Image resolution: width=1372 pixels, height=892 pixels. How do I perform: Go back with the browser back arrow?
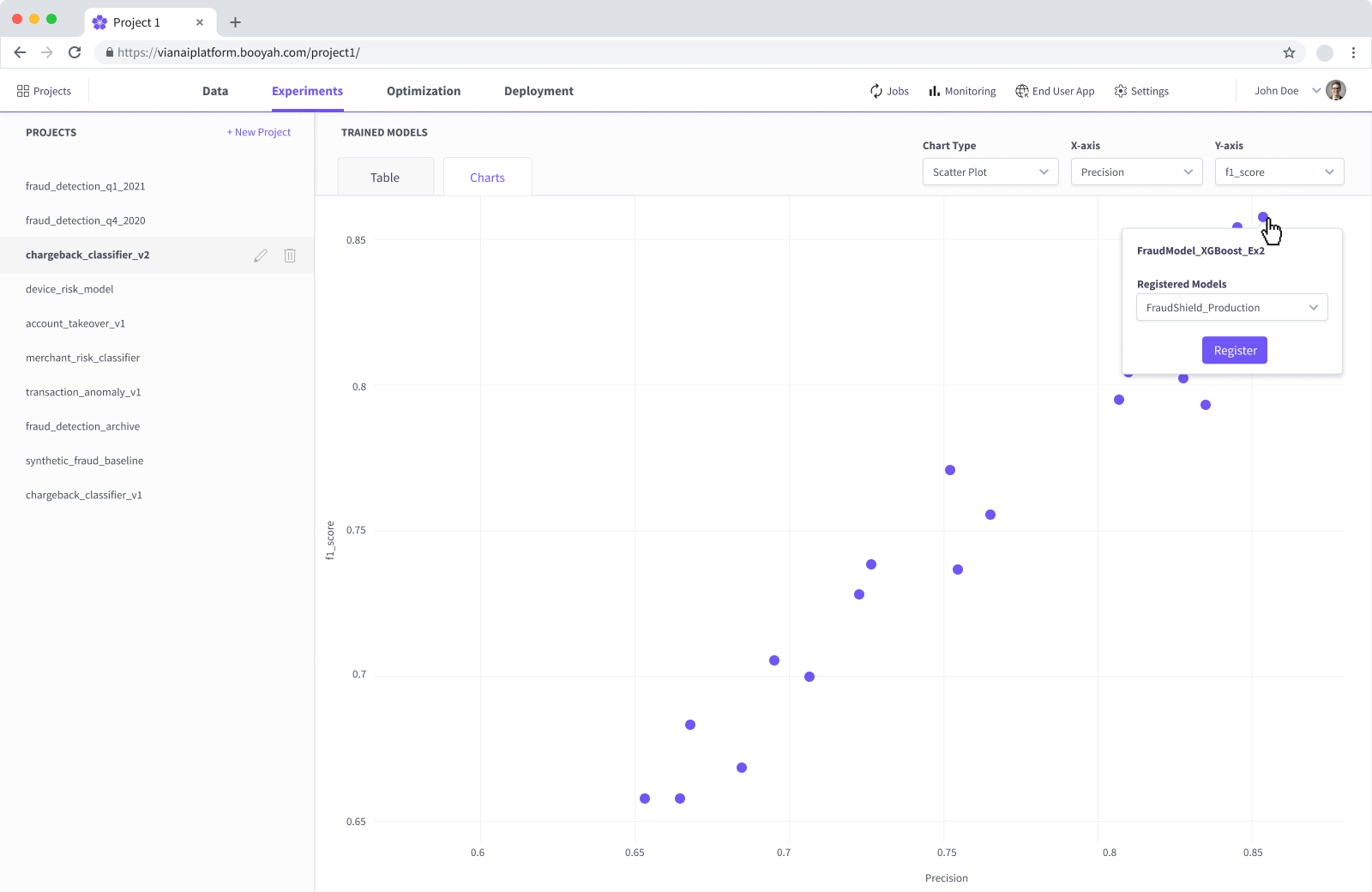pos(20,52)
